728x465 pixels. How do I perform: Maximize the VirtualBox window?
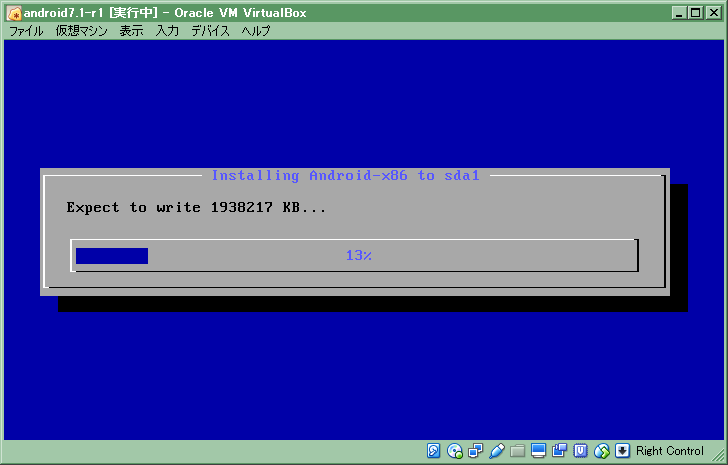tap(696, 13)
